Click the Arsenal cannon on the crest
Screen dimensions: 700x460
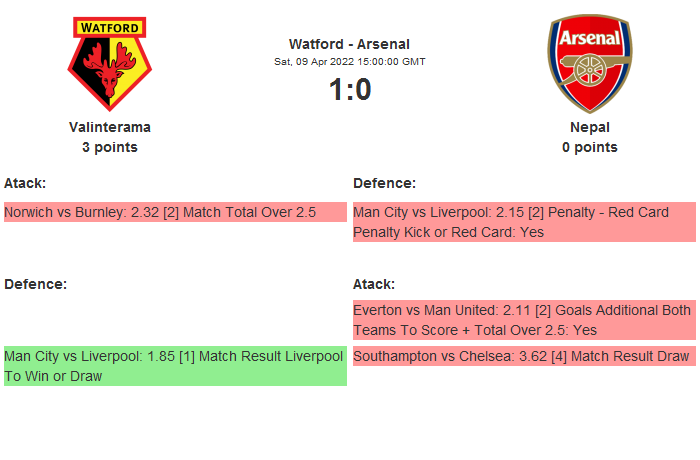[x=590, y=72]
